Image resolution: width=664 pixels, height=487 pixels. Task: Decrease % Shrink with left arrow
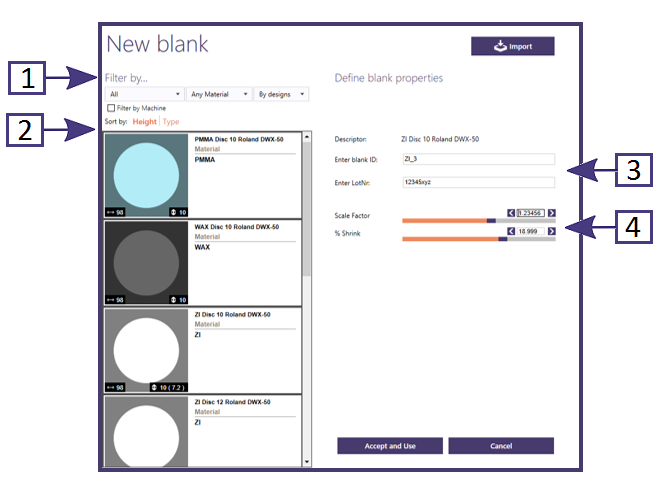click(511, 231)
